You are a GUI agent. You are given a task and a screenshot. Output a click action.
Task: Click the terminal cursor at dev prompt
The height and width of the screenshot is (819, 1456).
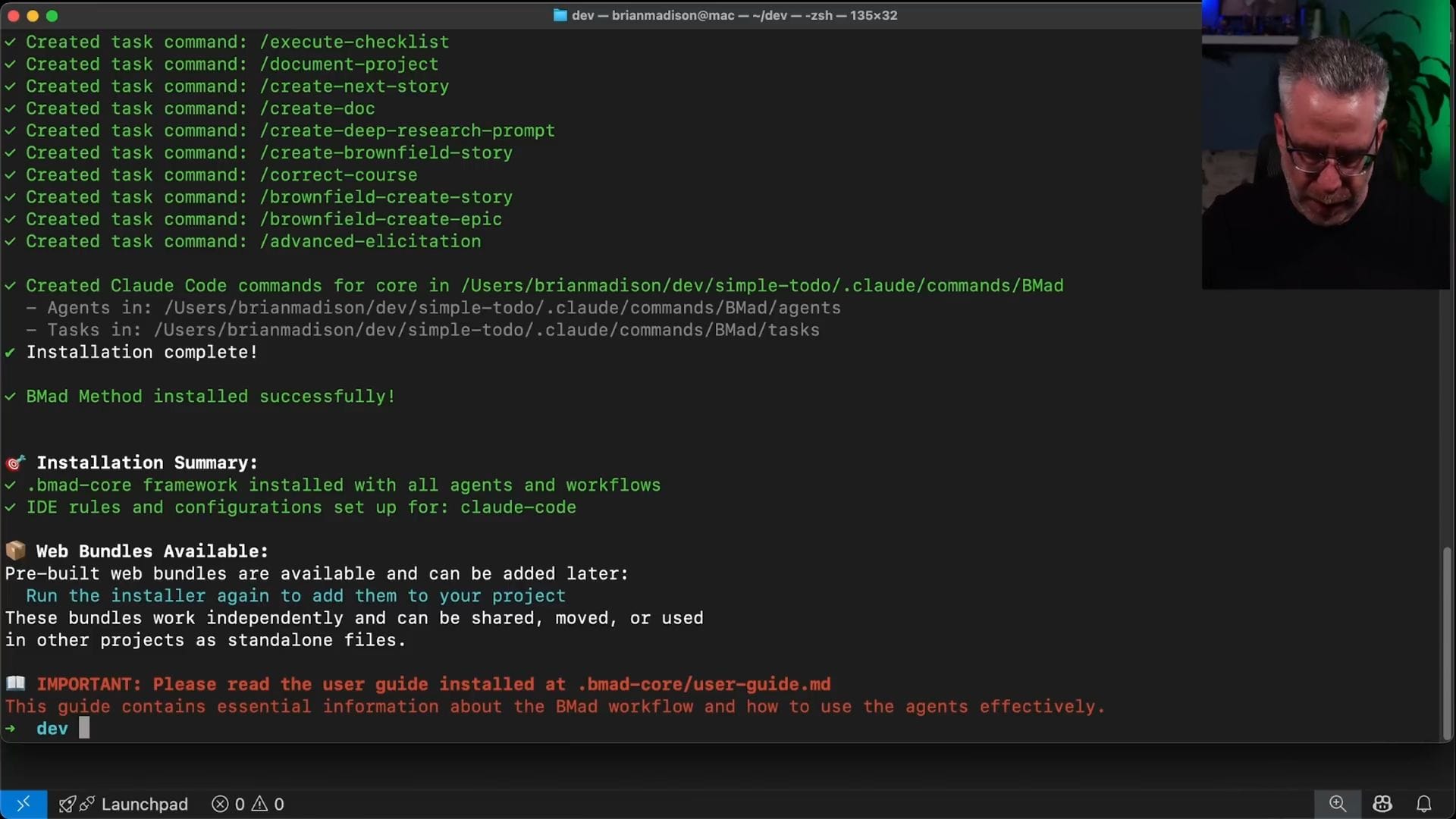click(x=84, y=728)
